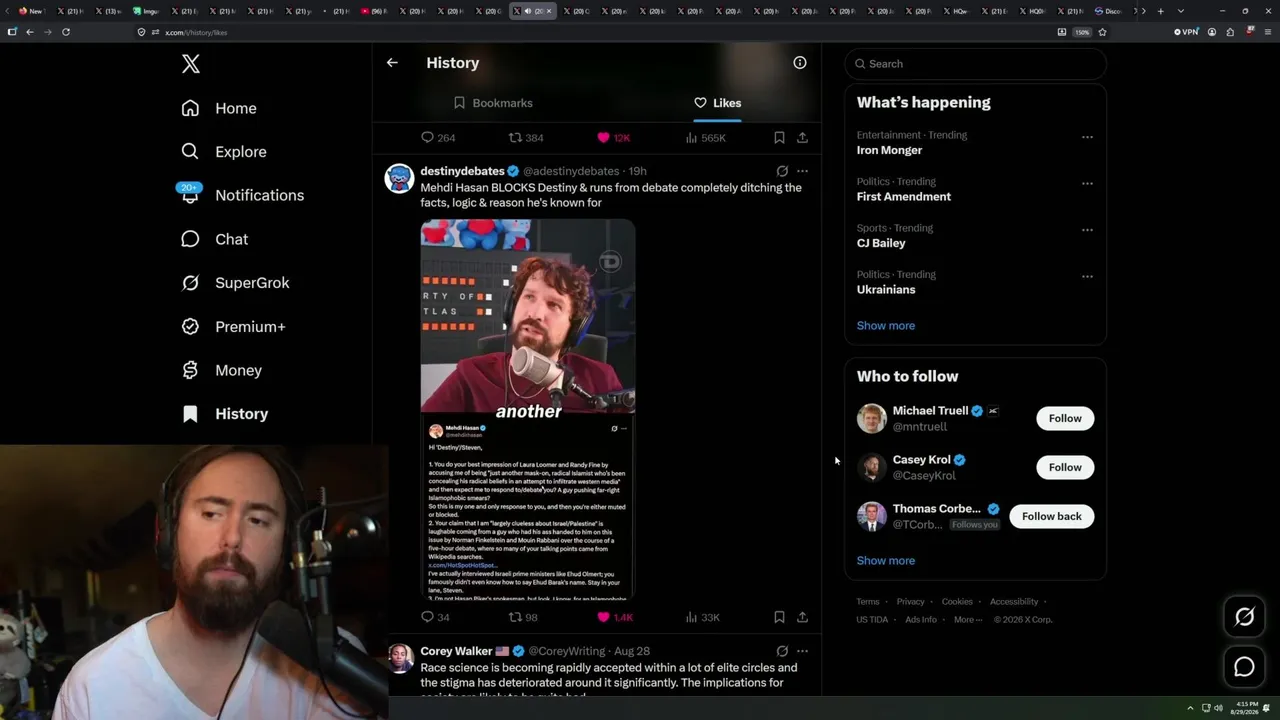Open more options for Iron Monger trend
This screenshot has width=1280, height=720.
(x=1087, y=137)
